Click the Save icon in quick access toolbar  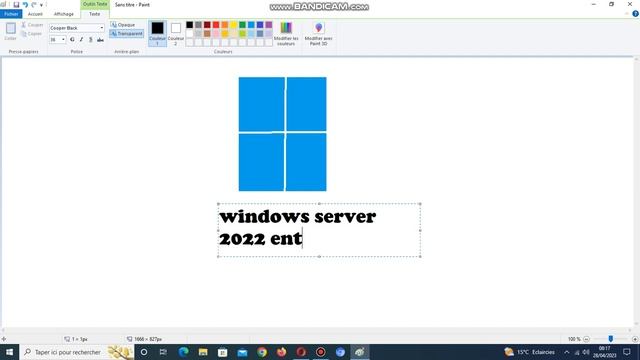pos(16,5)
